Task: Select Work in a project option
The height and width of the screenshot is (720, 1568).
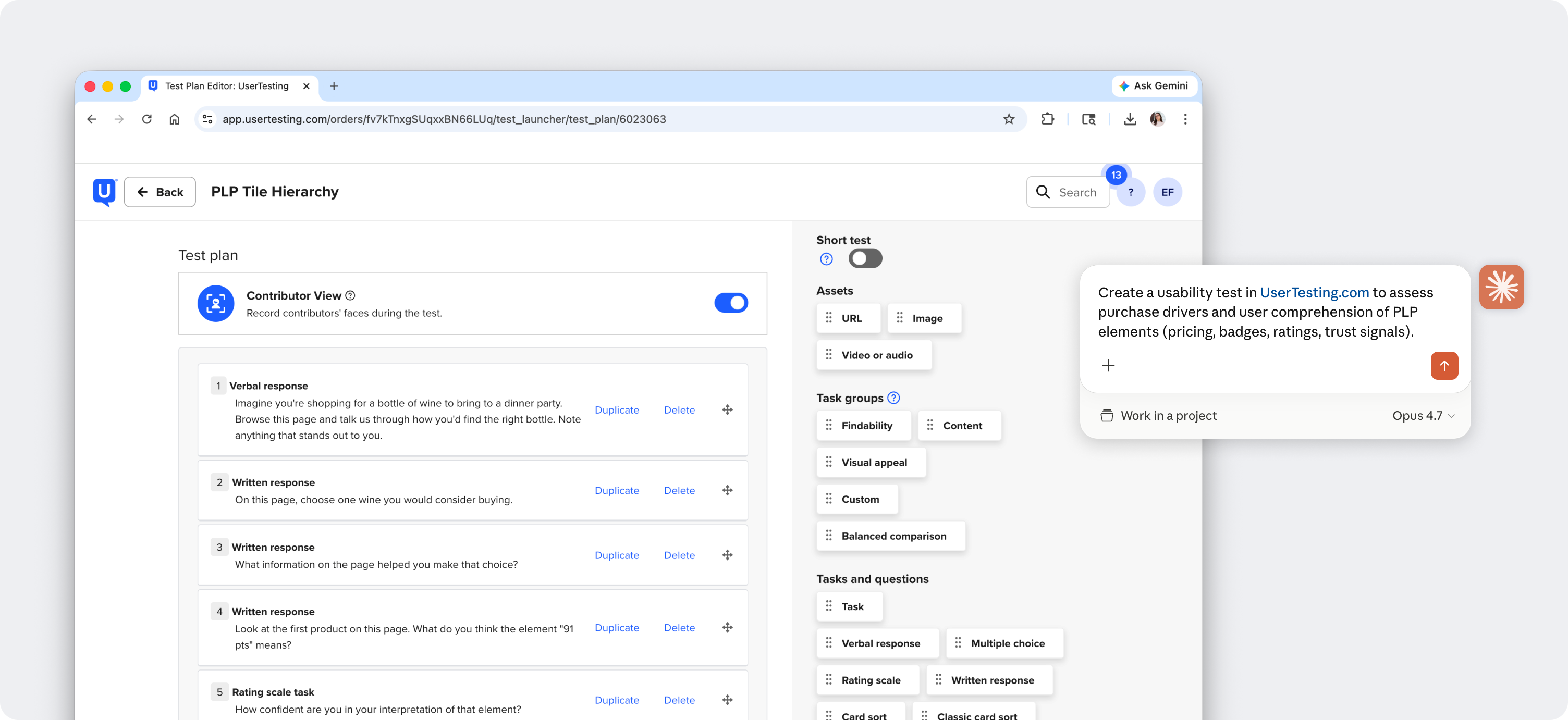Action: (1158, 416)
